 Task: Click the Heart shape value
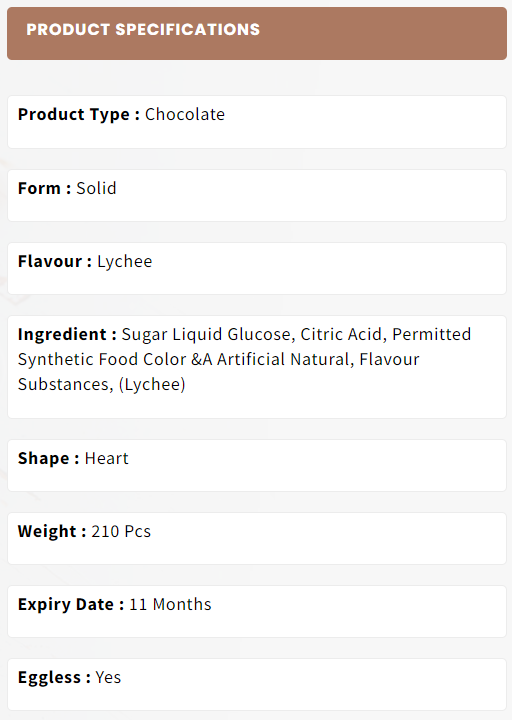tap(107, 459)
